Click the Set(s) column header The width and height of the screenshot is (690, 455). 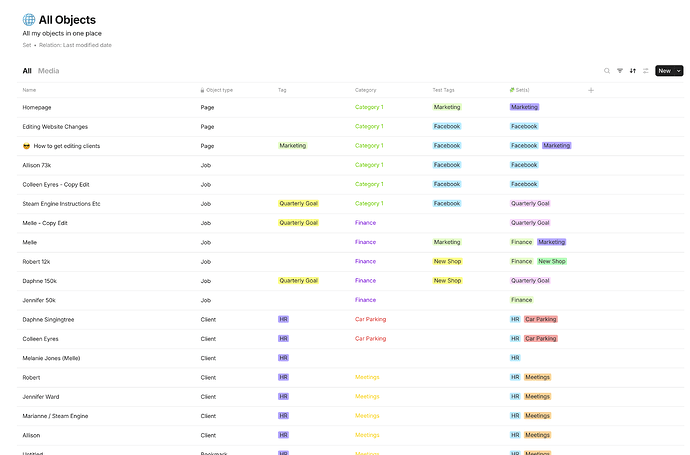pos(519,90)
